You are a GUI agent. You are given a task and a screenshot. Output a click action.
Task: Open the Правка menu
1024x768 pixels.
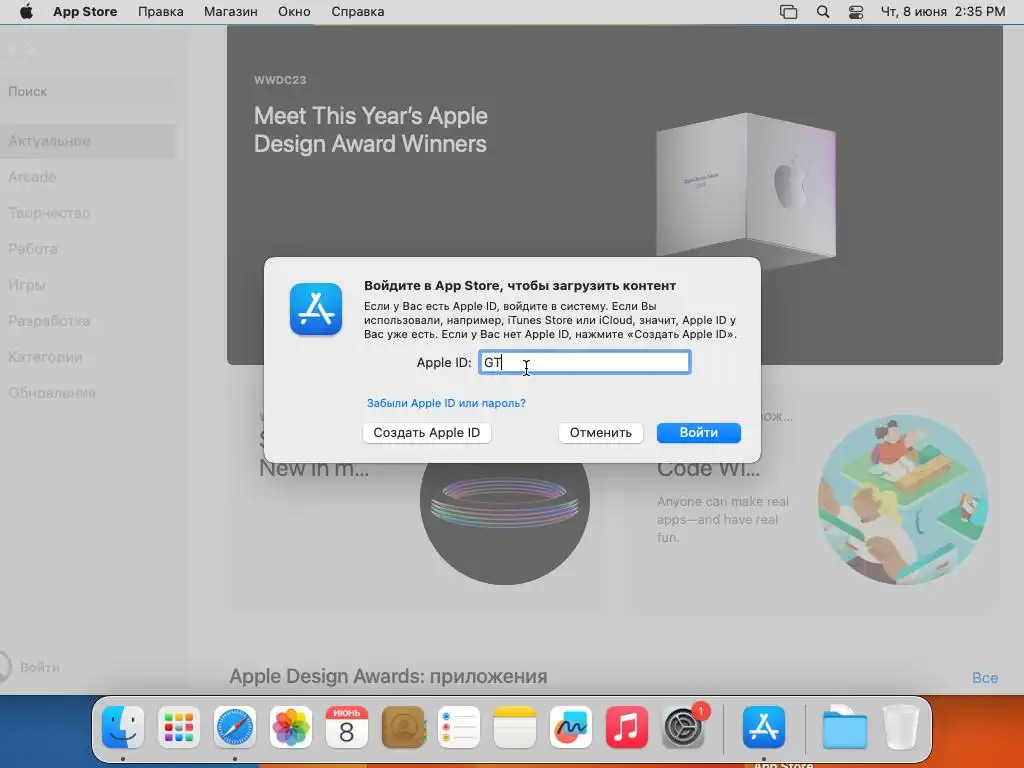pyautogui.click(x=161, y=12)
